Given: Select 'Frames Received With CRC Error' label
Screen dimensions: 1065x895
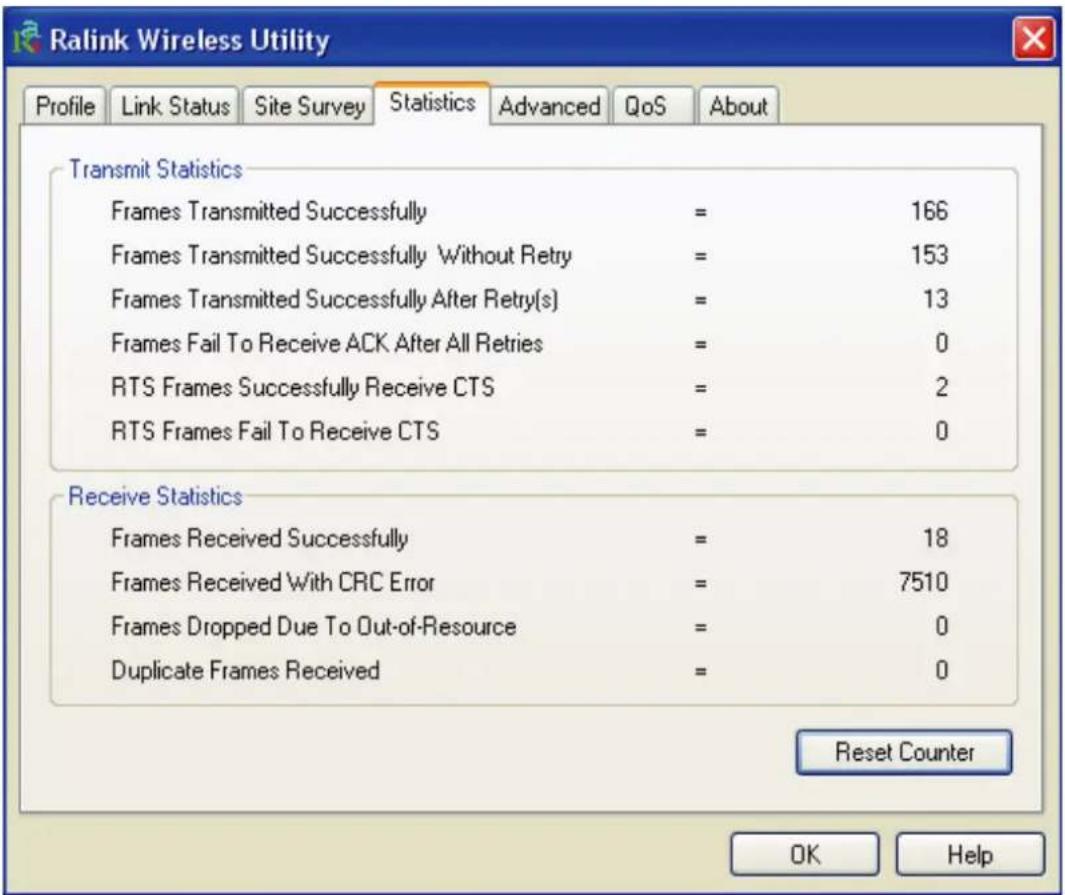Looking at the screenshot, I should tap(272, 583).
